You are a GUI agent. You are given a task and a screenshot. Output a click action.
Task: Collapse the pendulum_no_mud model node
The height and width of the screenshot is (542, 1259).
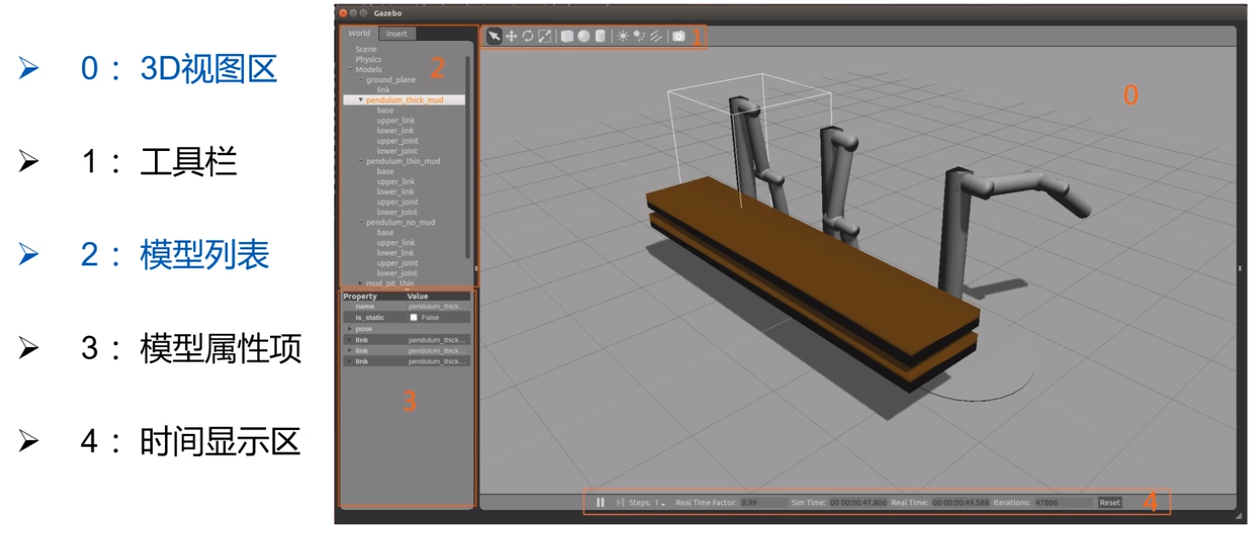pos(361,222)
